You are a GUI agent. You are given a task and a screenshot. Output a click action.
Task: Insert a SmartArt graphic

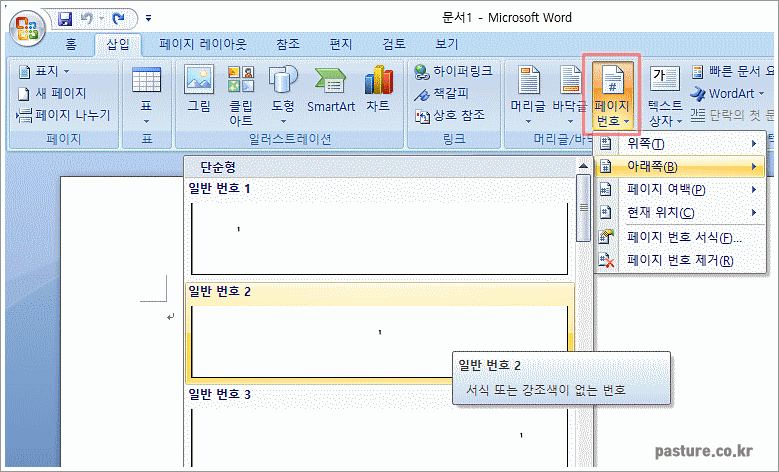(330, 89)
